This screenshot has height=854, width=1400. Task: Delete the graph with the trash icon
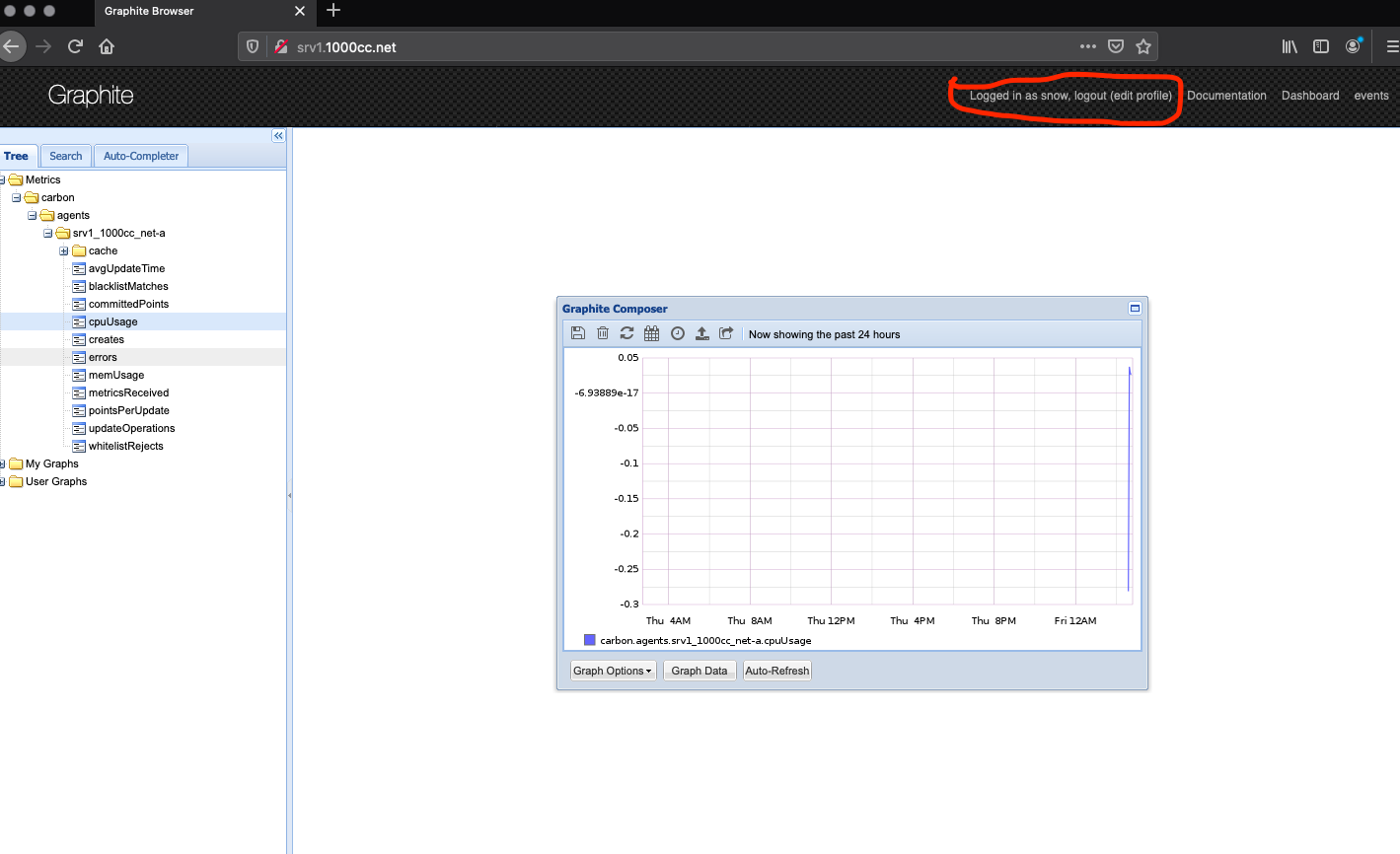click(603, 333)
